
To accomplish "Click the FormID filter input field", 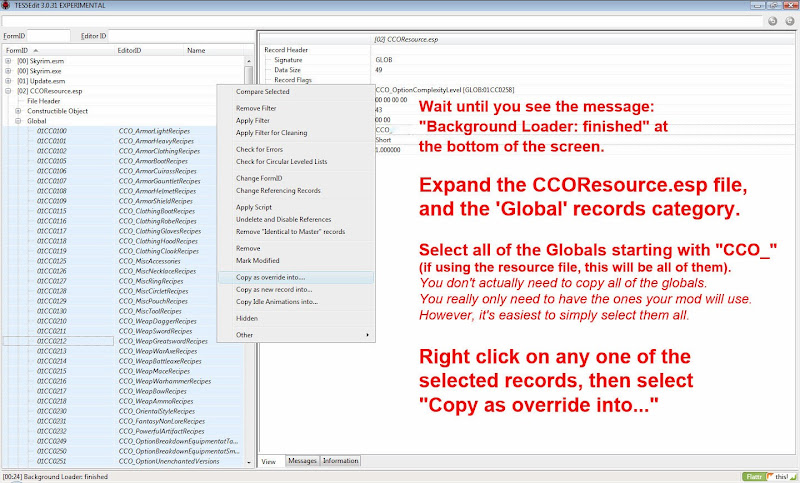I will point(48,36).
